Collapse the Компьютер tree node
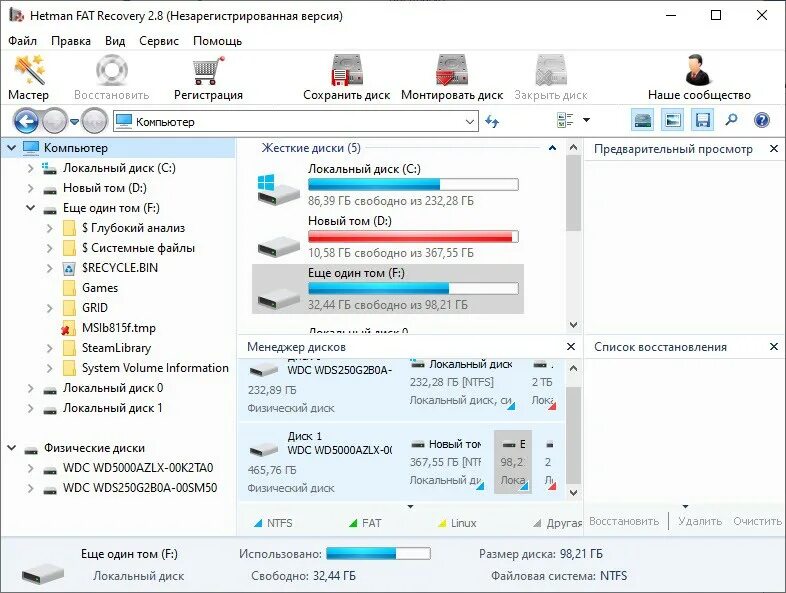This screenshot has width=786, height=593. (x=12, y=148)
